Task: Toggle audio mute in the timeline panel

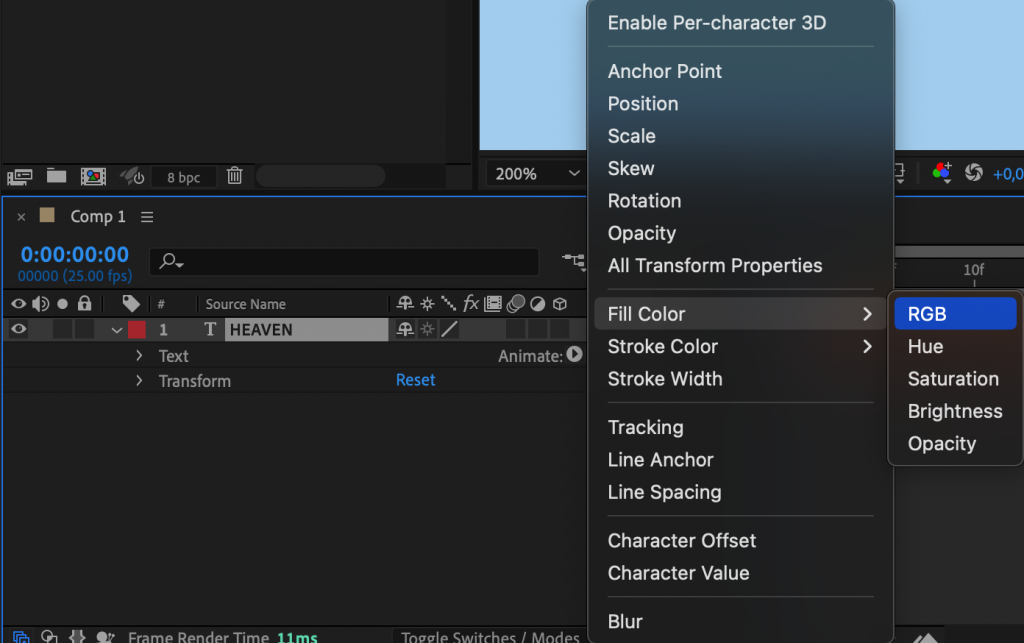Action: [x=39, y=303]
